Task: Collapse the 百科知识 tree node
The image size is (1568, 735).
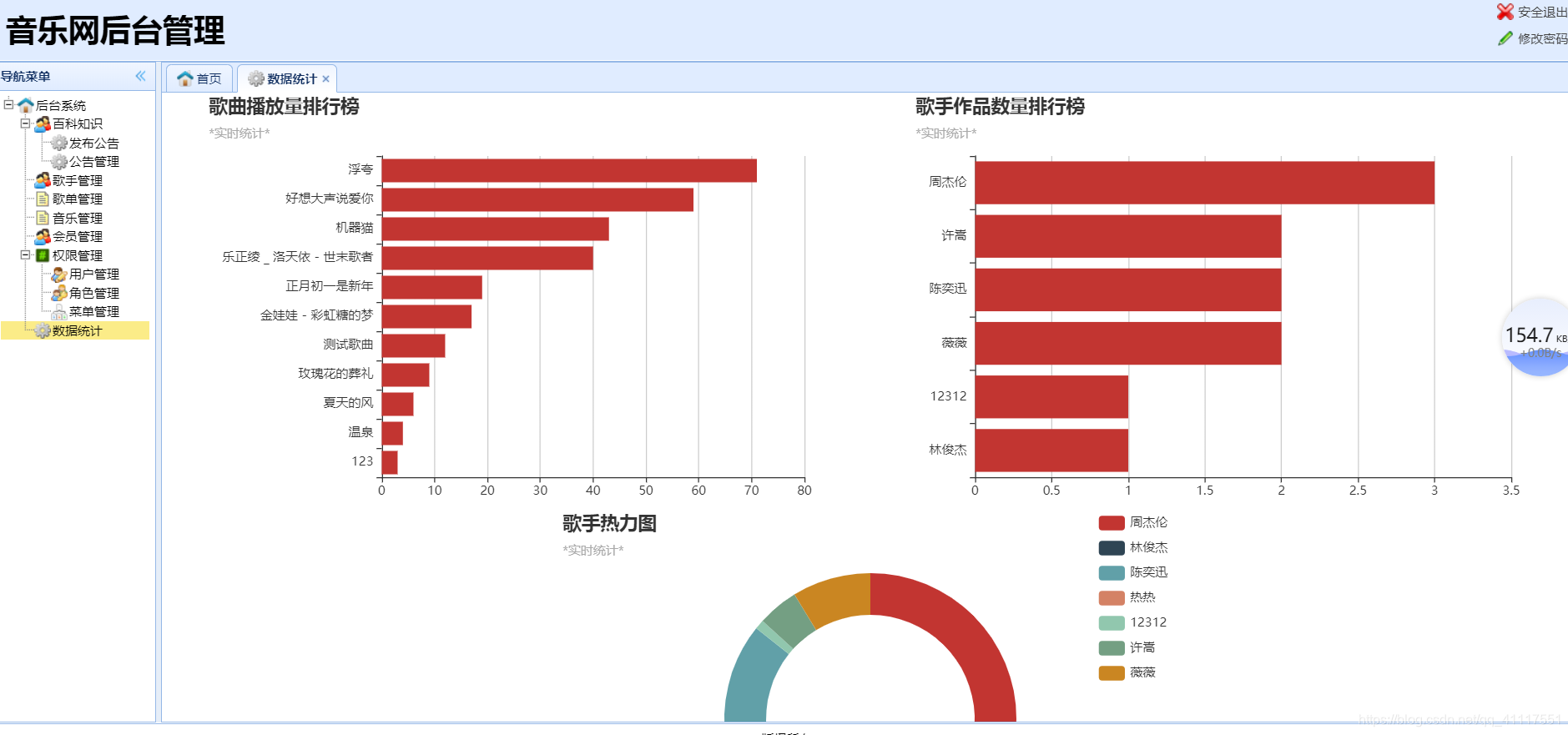Action: pyautogui.click(x=25, y=123)
